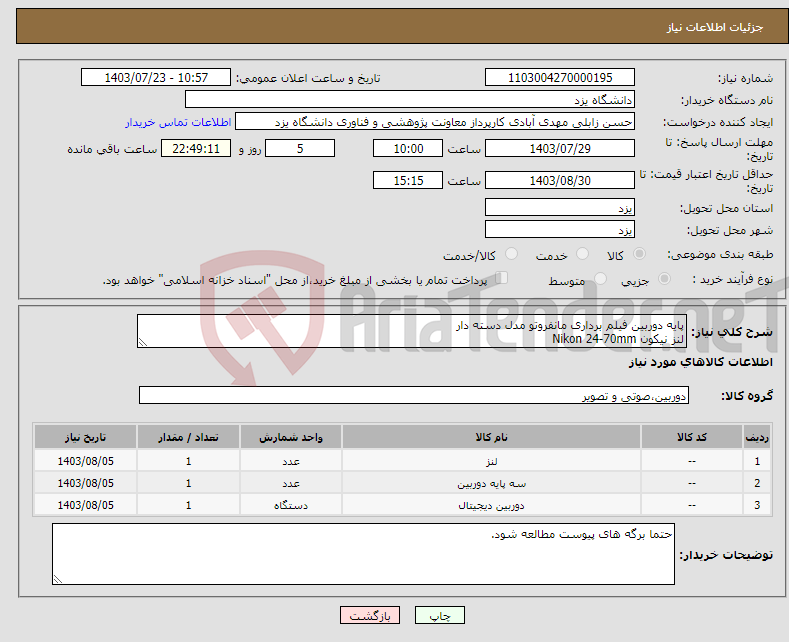
Task: Toggle the Islamic treasury payment checkbox
Action: click(502, 278)
